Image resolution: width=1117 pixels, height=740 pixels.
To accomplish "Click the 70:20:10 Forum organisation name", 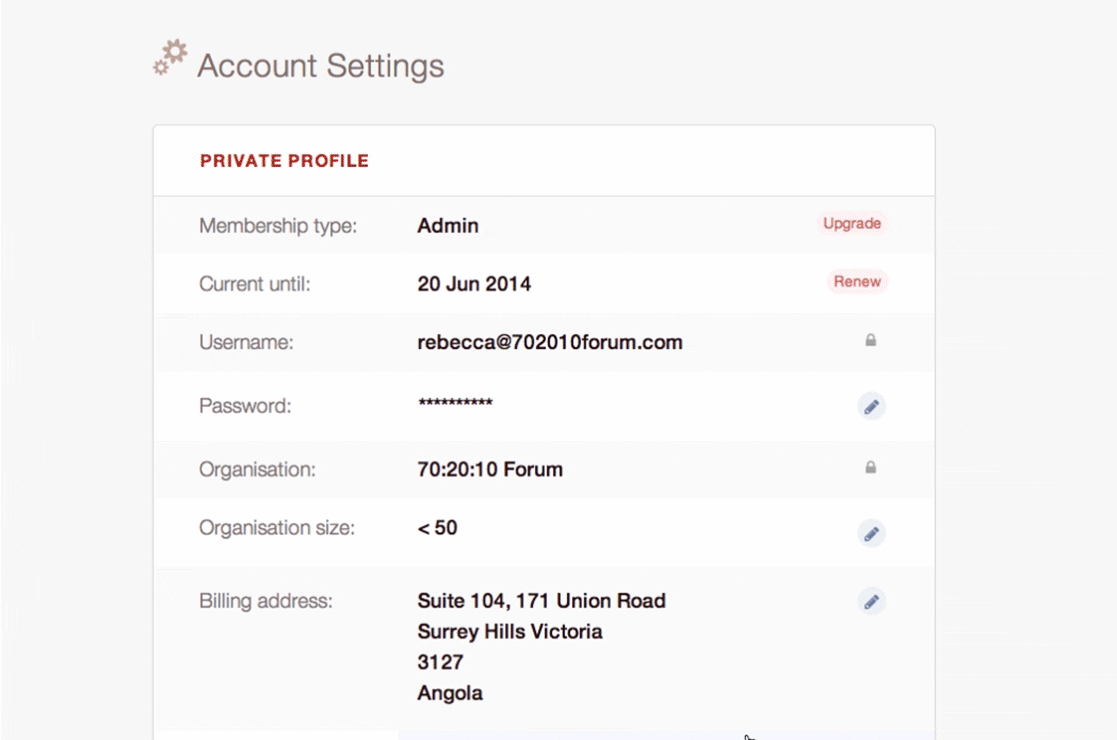I will coord(490,469).
